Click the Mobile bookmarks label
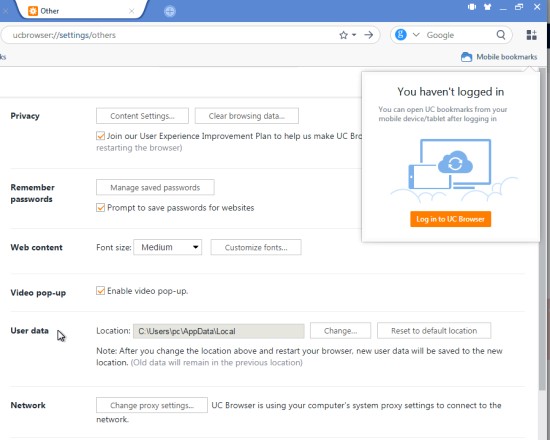Image resolution: width=550 pixels, height=440 pixels. click(507, 57)
